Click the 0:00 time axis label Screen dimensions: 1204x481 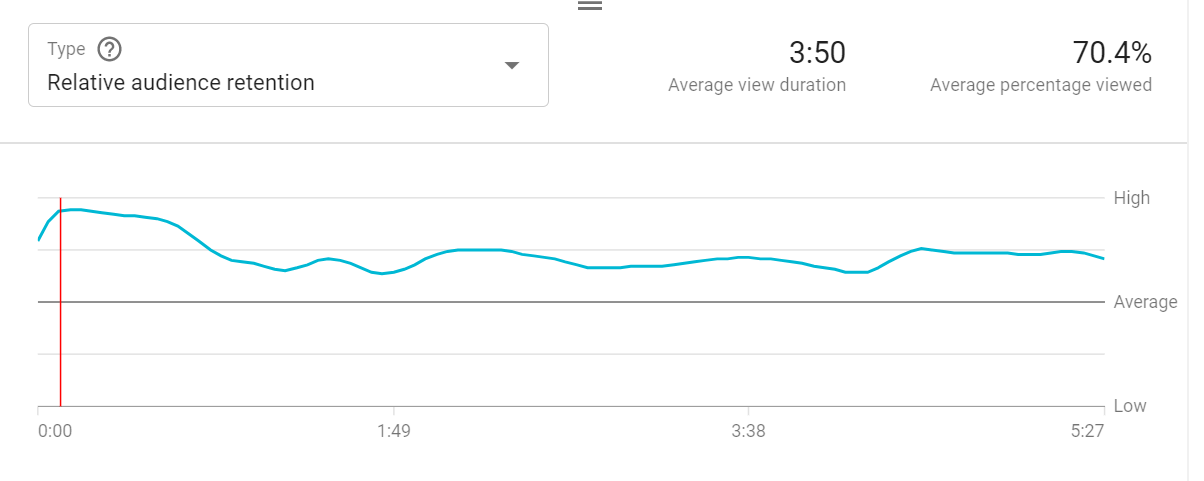pos(55,431)
